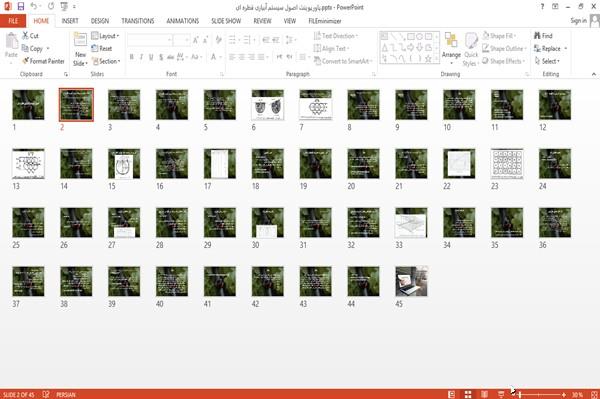Click the zoom slider in status bar
This screenshot has width=600, height=399.
pyautogui.click(x=538, y=394)
